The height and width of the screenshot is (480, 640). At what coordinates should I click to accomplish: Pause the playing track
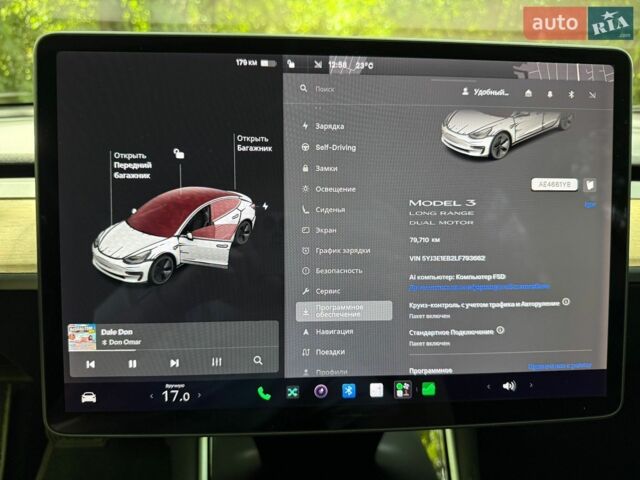point(132,363)
